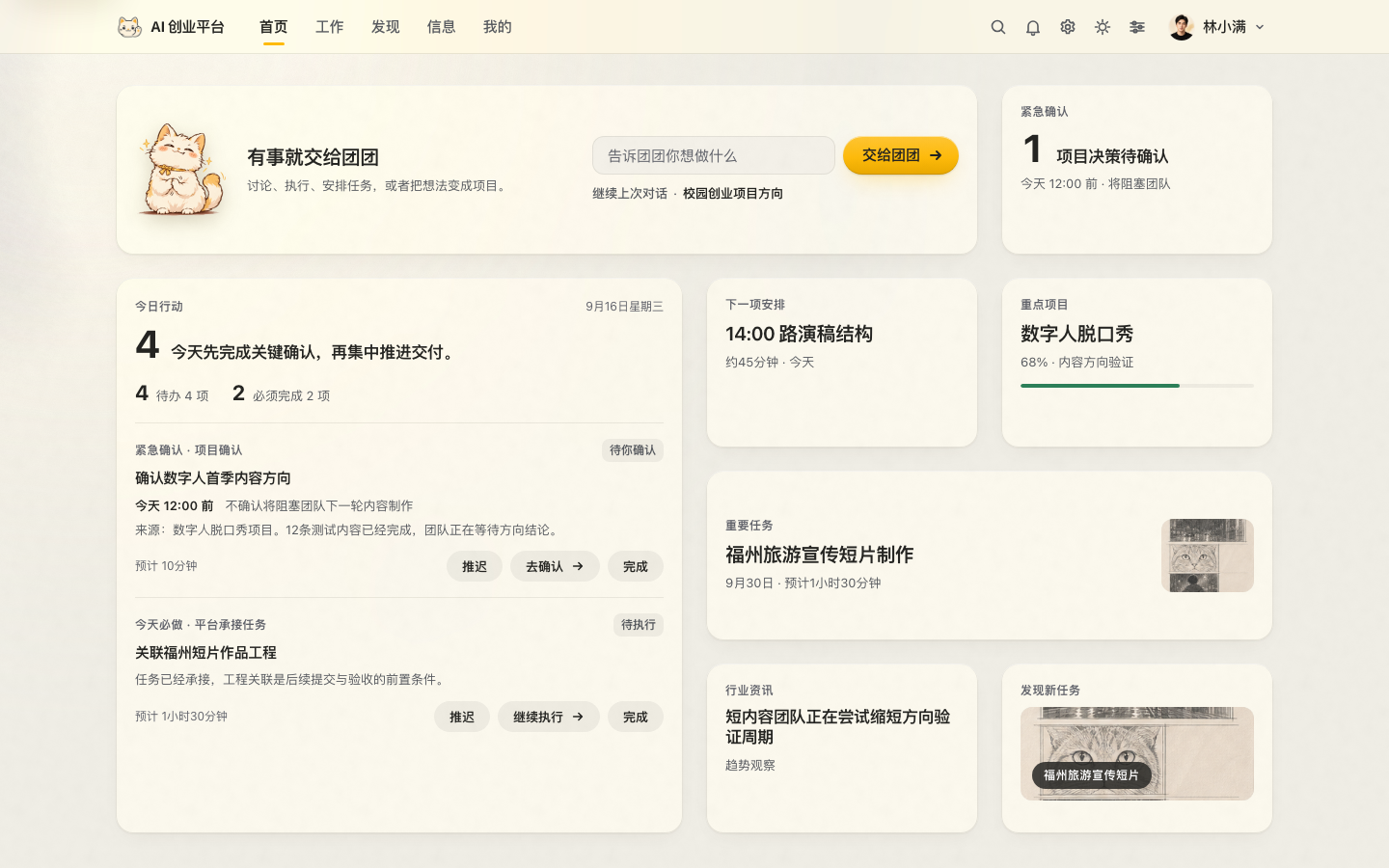Mark 确认数字人首季内容方向 as 完成

click(636, 566)
